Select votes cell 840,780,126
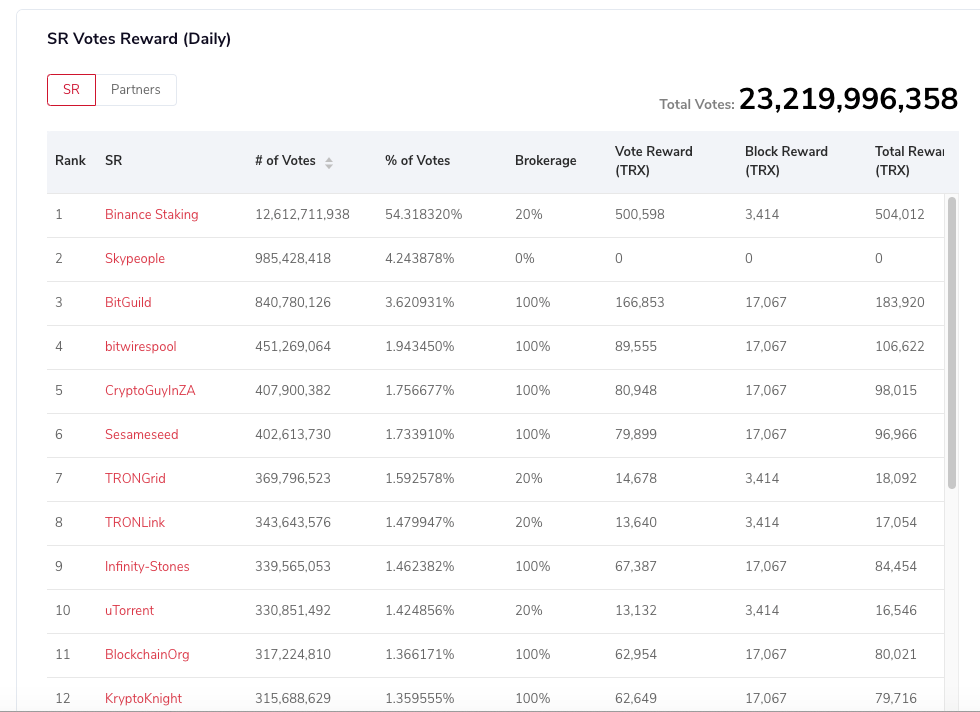The width and height of the screenshot is (980, 712). (292, 303)
